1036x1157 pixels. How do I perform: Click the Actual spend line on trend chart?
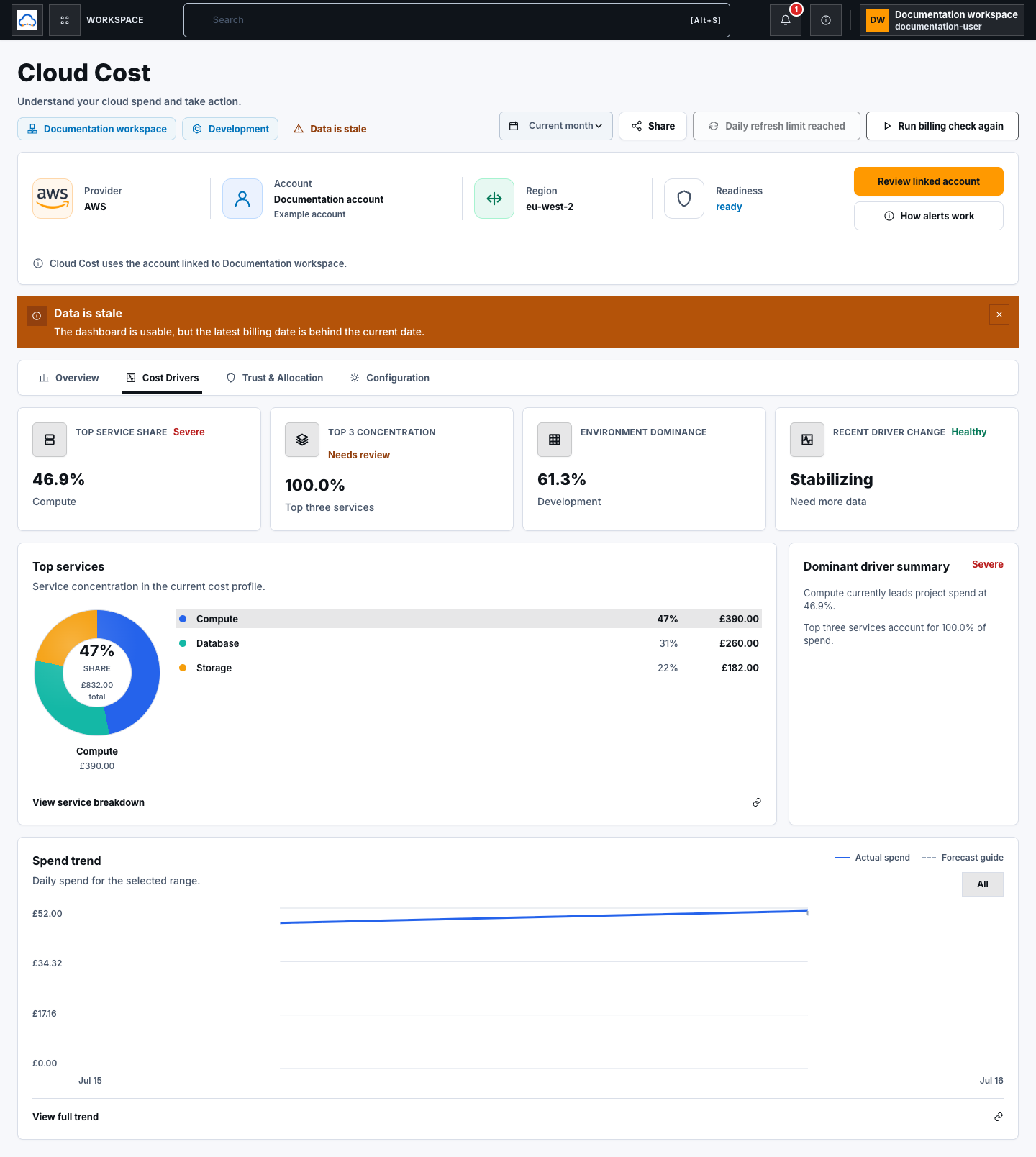click(544, 917)
